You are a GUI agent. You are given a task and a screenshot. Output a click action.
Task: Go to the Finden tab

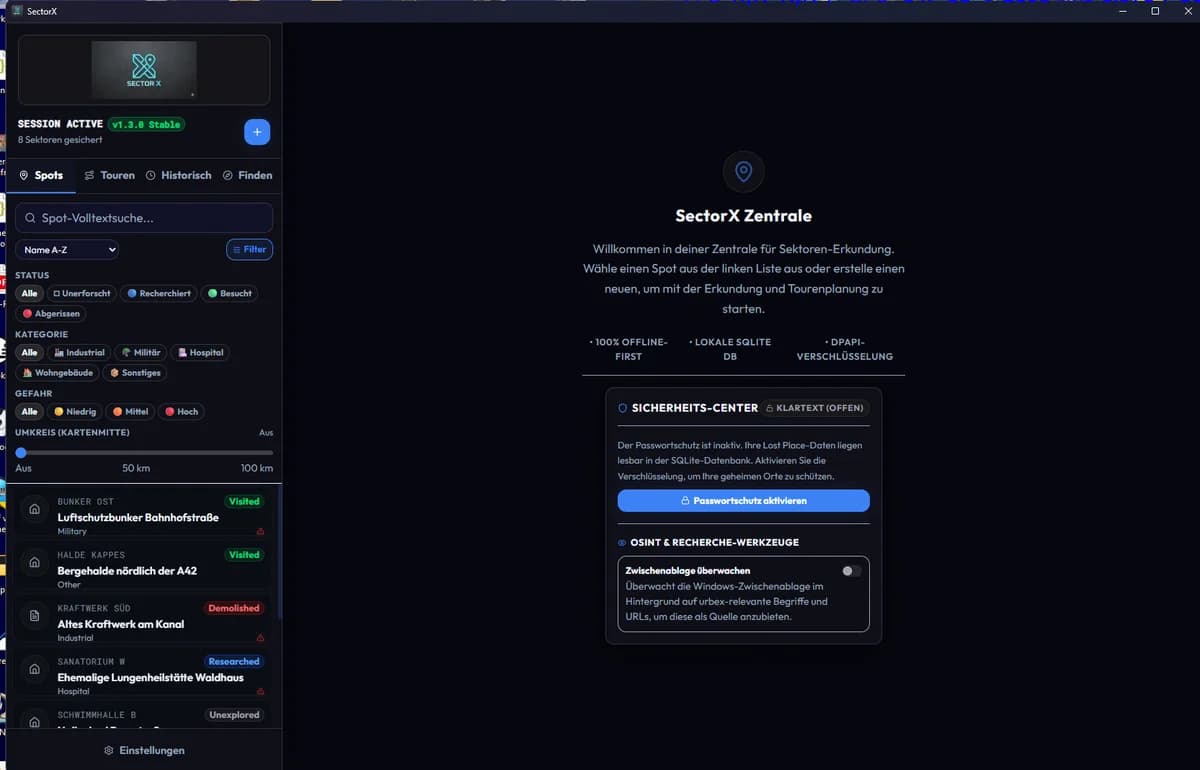tap(248, 175)
